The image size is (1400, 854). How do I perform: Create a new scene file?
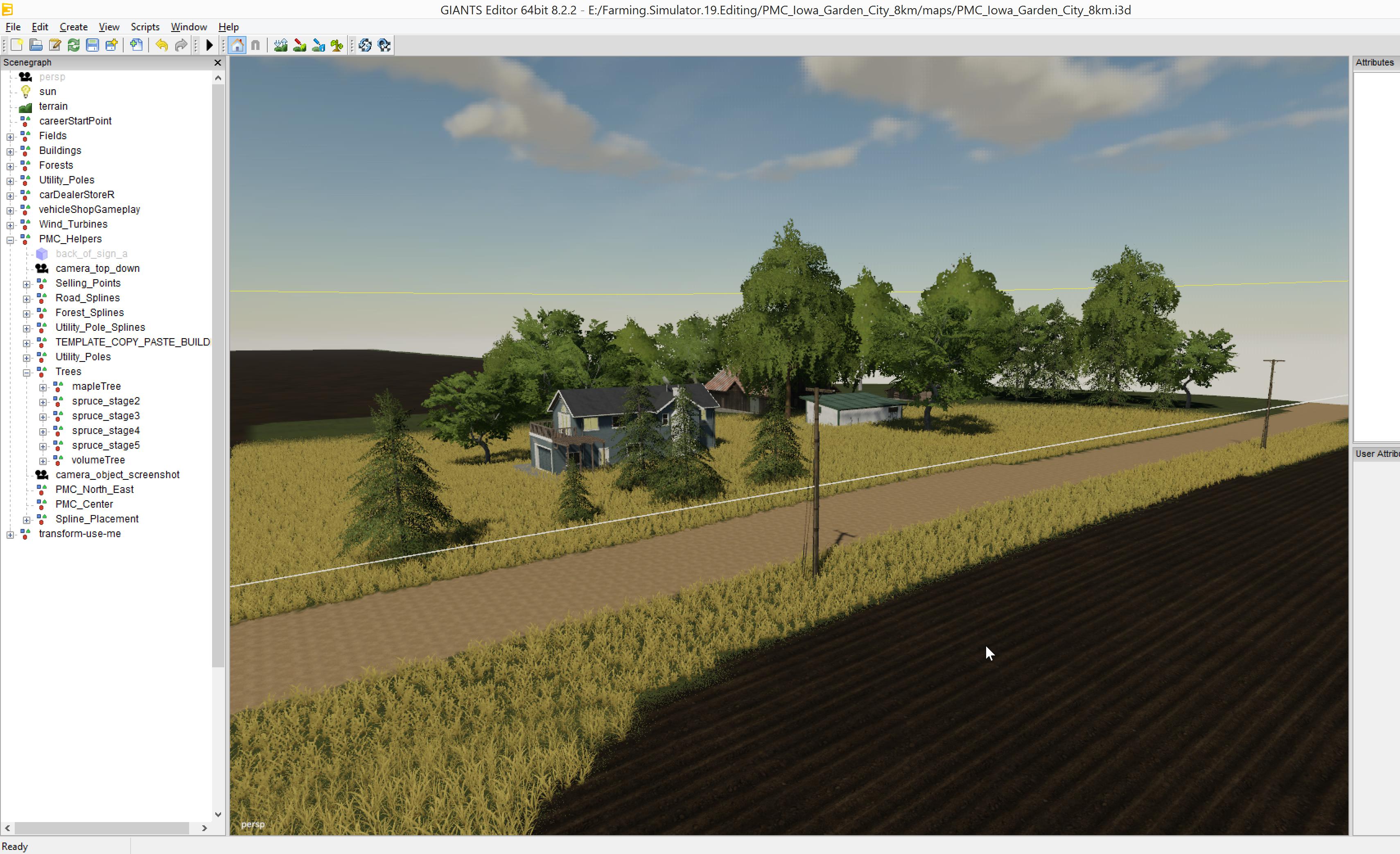pyautogui.click(x=16, y=45)
